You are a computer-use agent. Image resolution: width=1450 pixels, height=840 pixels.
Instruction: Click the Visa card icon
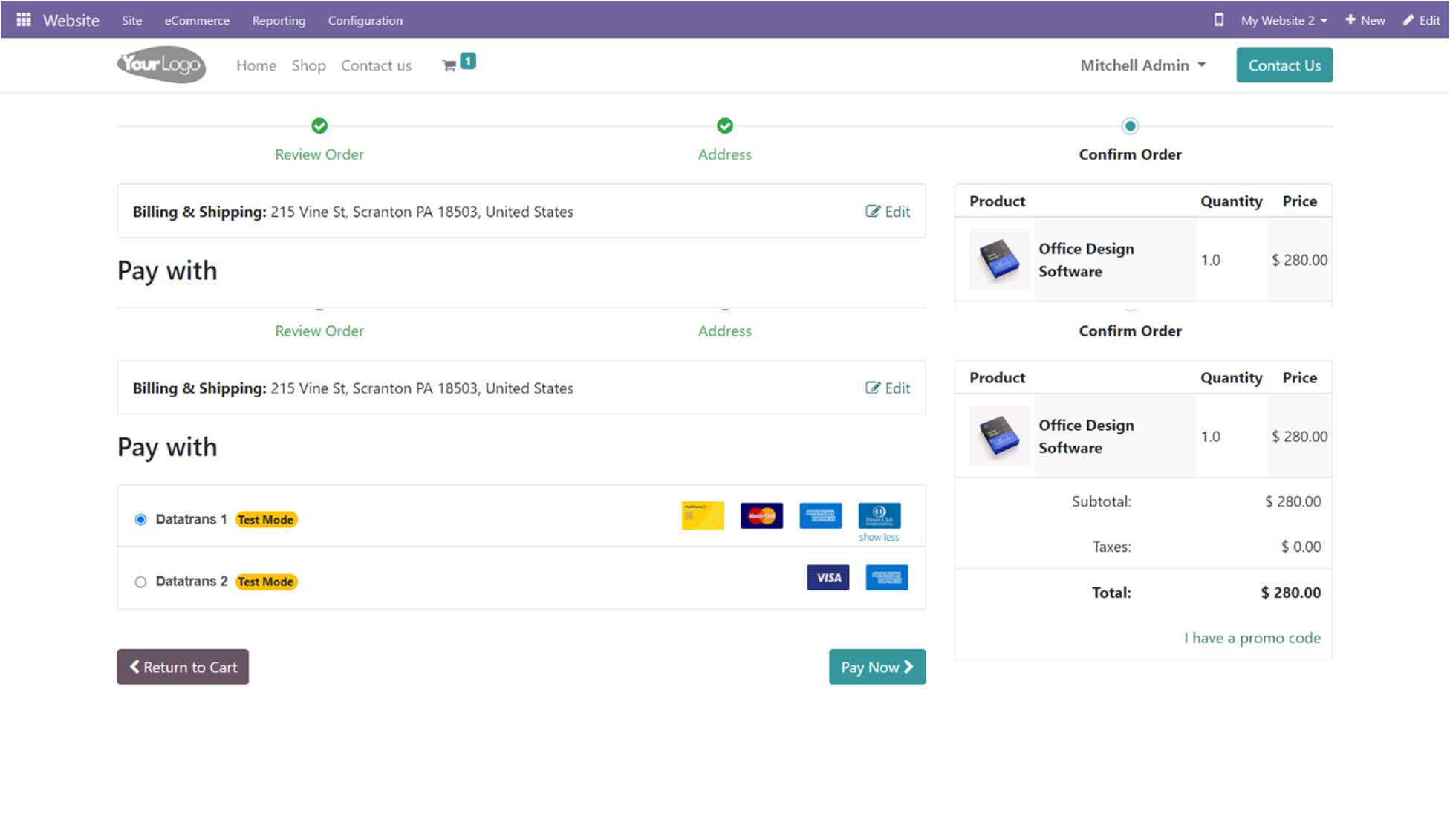(828, 577)
